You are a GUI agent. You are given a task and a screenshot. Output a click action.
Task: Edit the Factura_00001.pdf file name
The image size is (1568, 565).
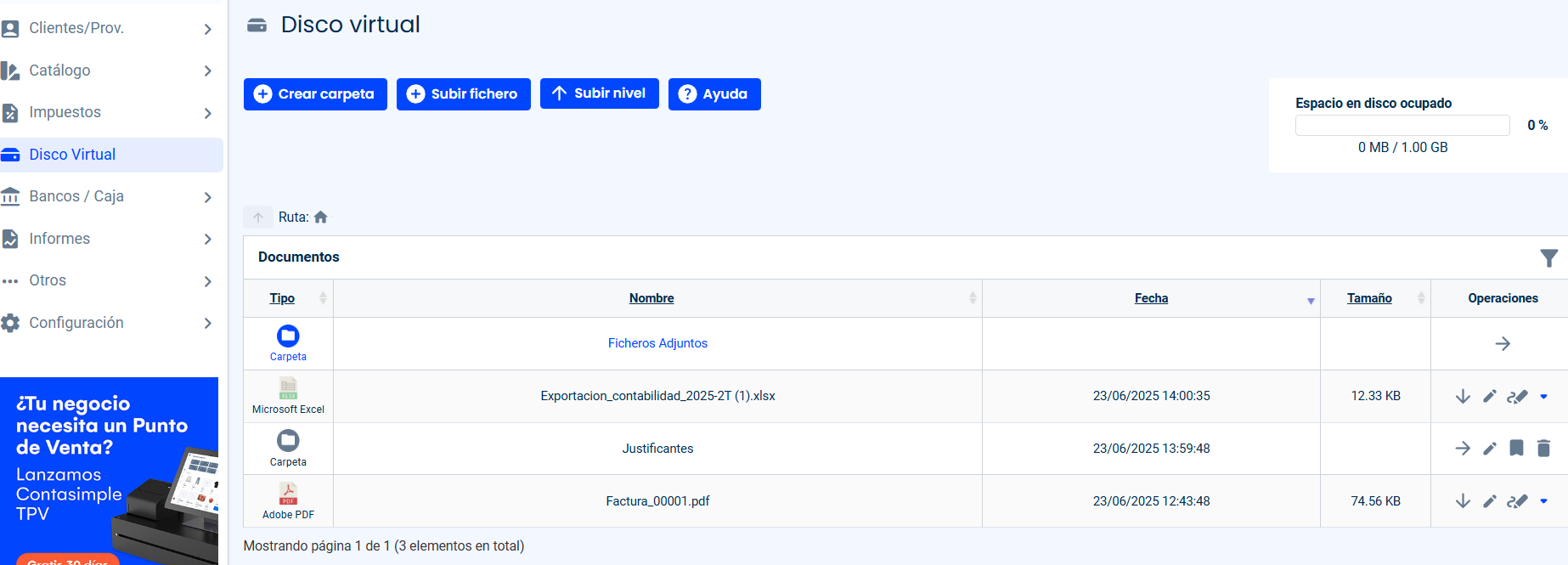(x=1490, y=501)
